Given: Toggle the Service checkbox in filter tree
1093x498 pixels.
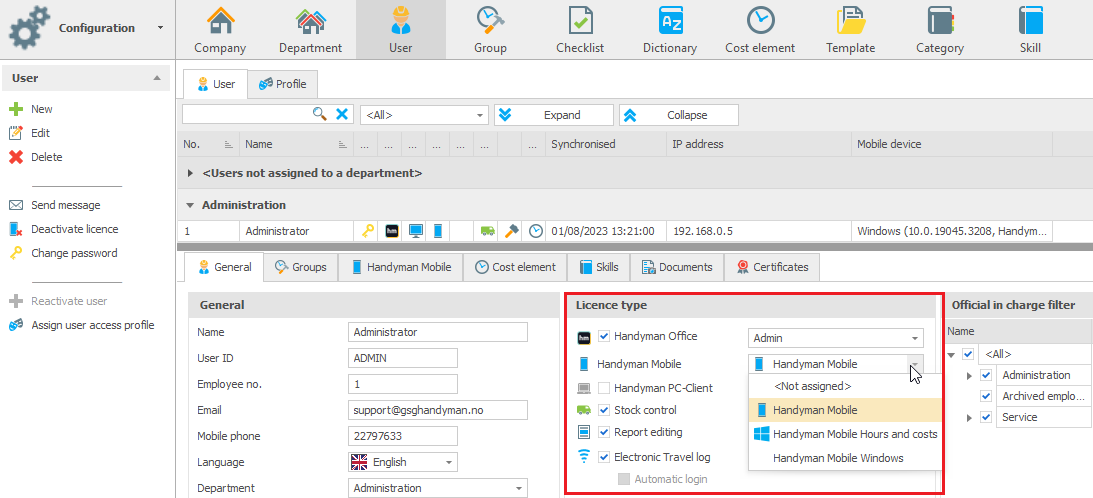Looking at the screenshot, I should tap(986, 417).
